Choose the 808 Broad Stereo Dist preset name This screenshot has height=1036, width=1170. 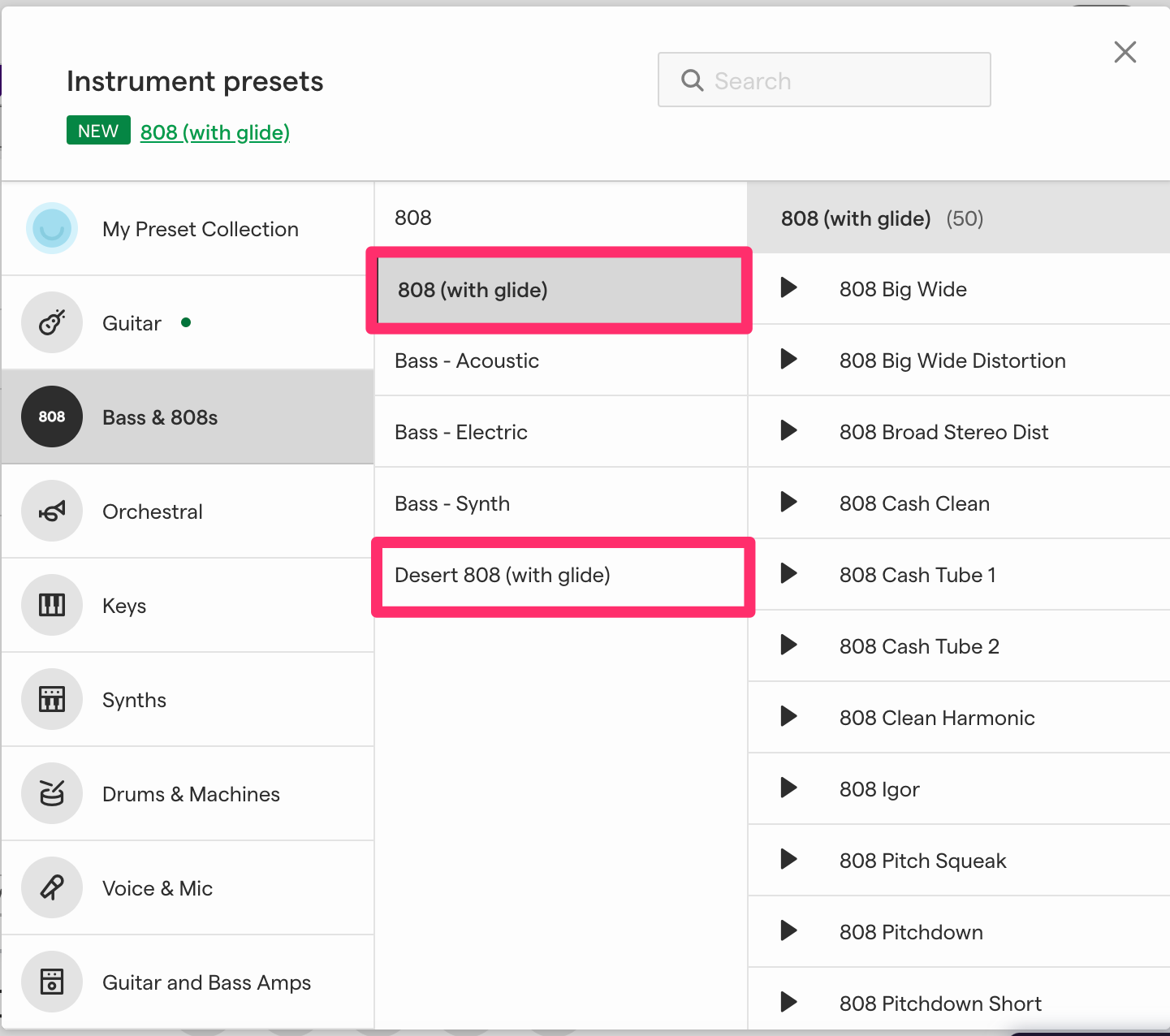pyautogui.click(x=943, y=432)
